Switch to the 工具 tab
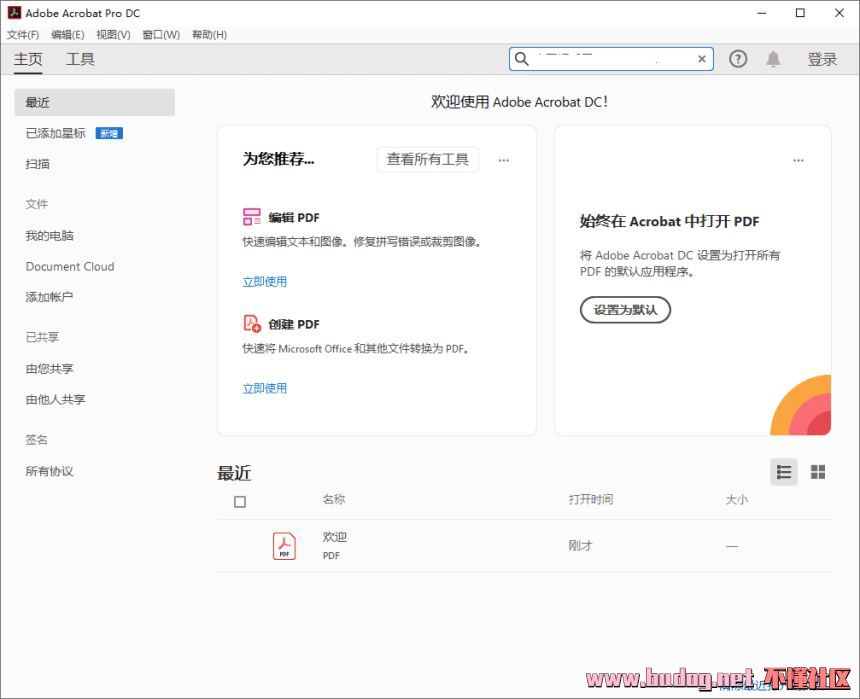This screenshot has height=699, width=860. pos(80,59)
